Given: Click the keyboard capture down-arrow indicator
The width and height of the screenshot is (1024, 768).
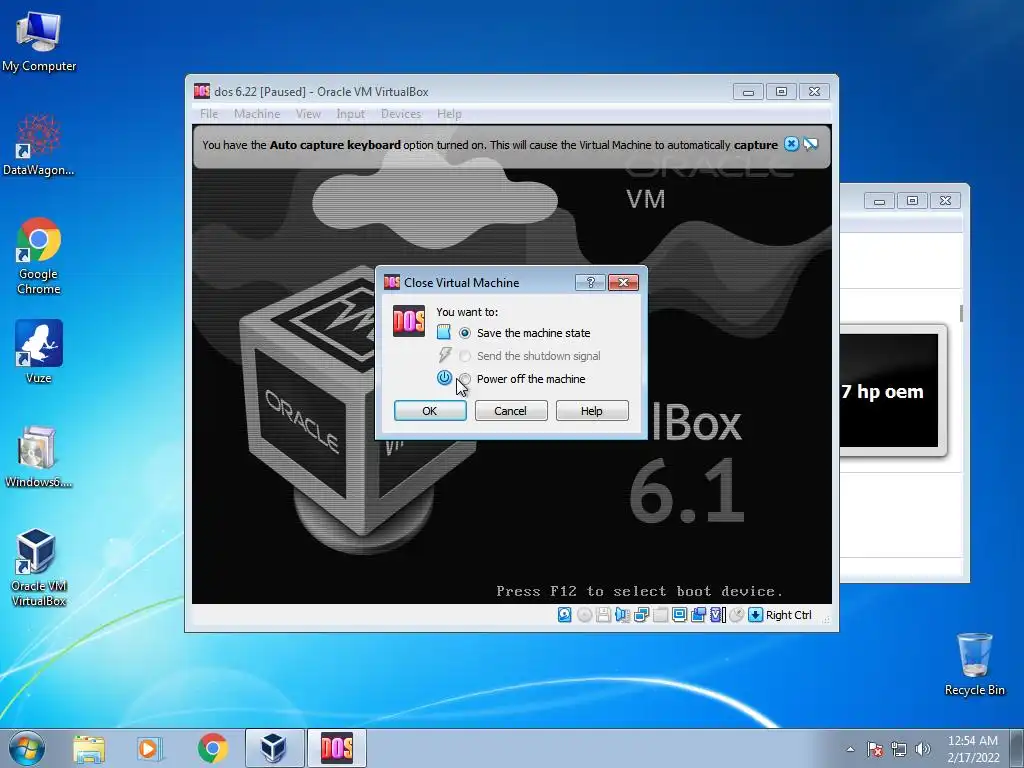Looking at the screenshot, I should tap(756, 615).
